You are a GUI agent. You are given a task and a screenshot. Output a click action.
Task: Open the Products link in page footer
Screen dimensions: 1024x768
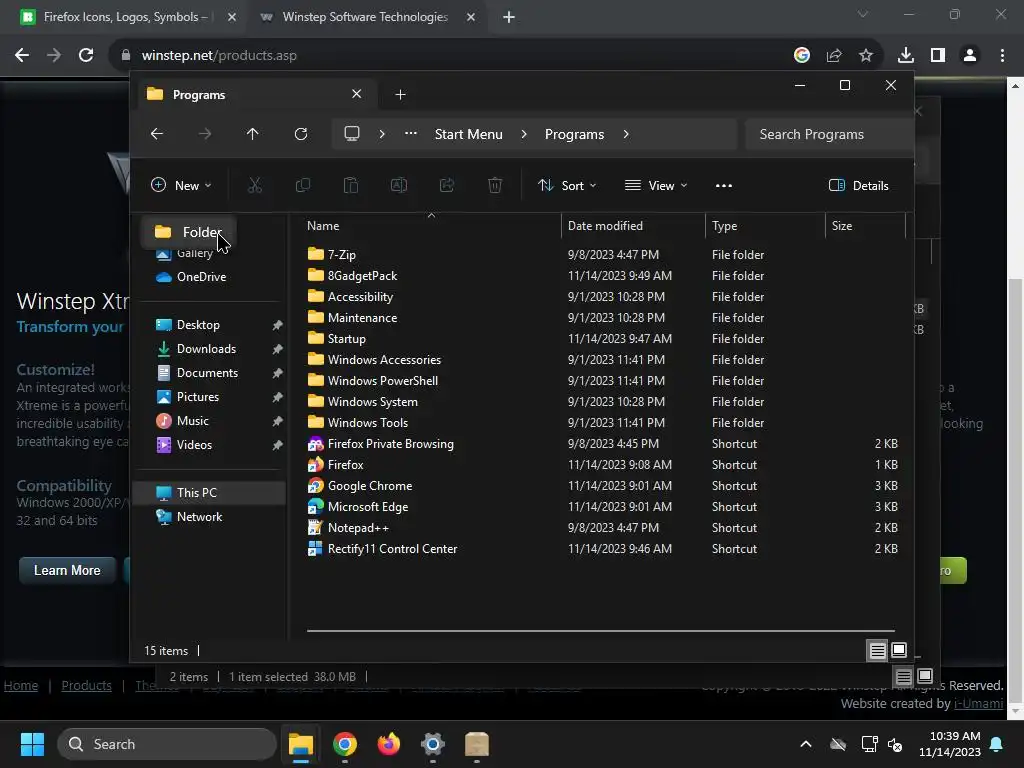tap(86, 686)
